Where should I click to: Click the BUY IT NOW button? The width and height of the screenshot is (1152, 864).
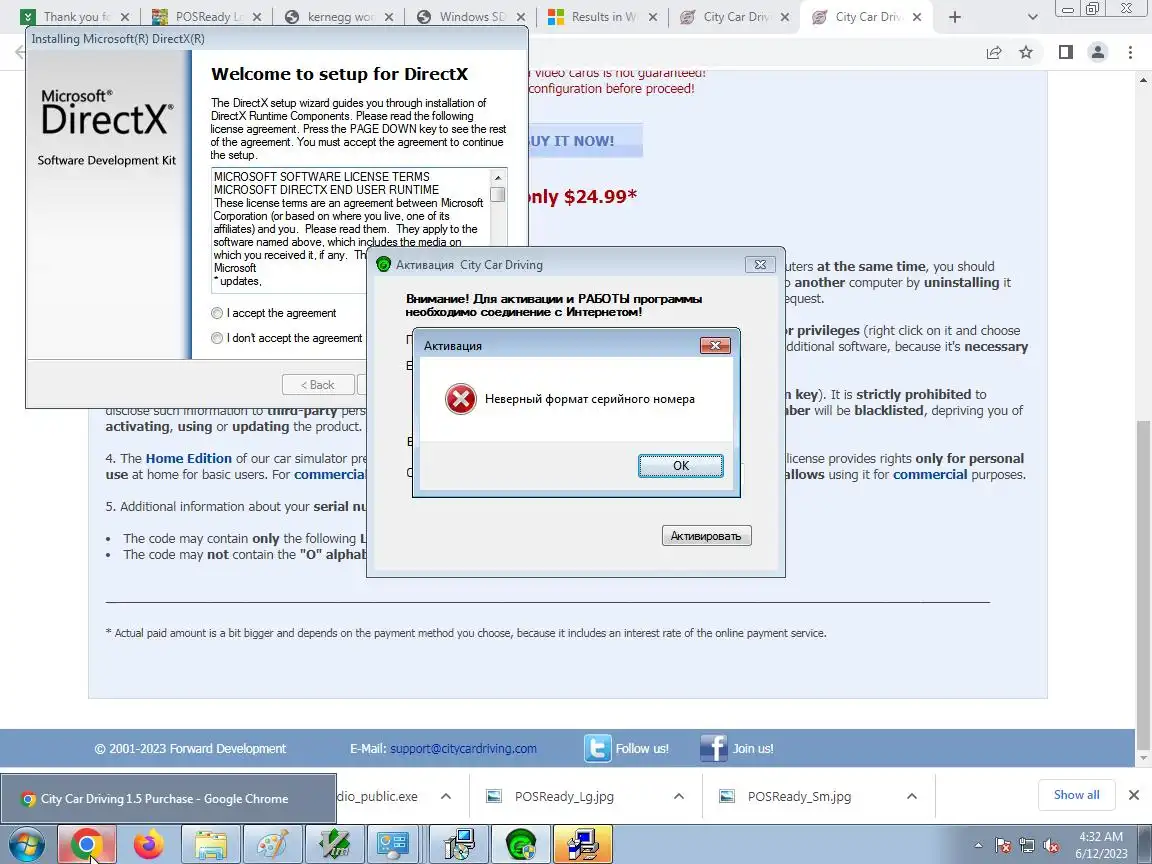click(x=586, y=141)
